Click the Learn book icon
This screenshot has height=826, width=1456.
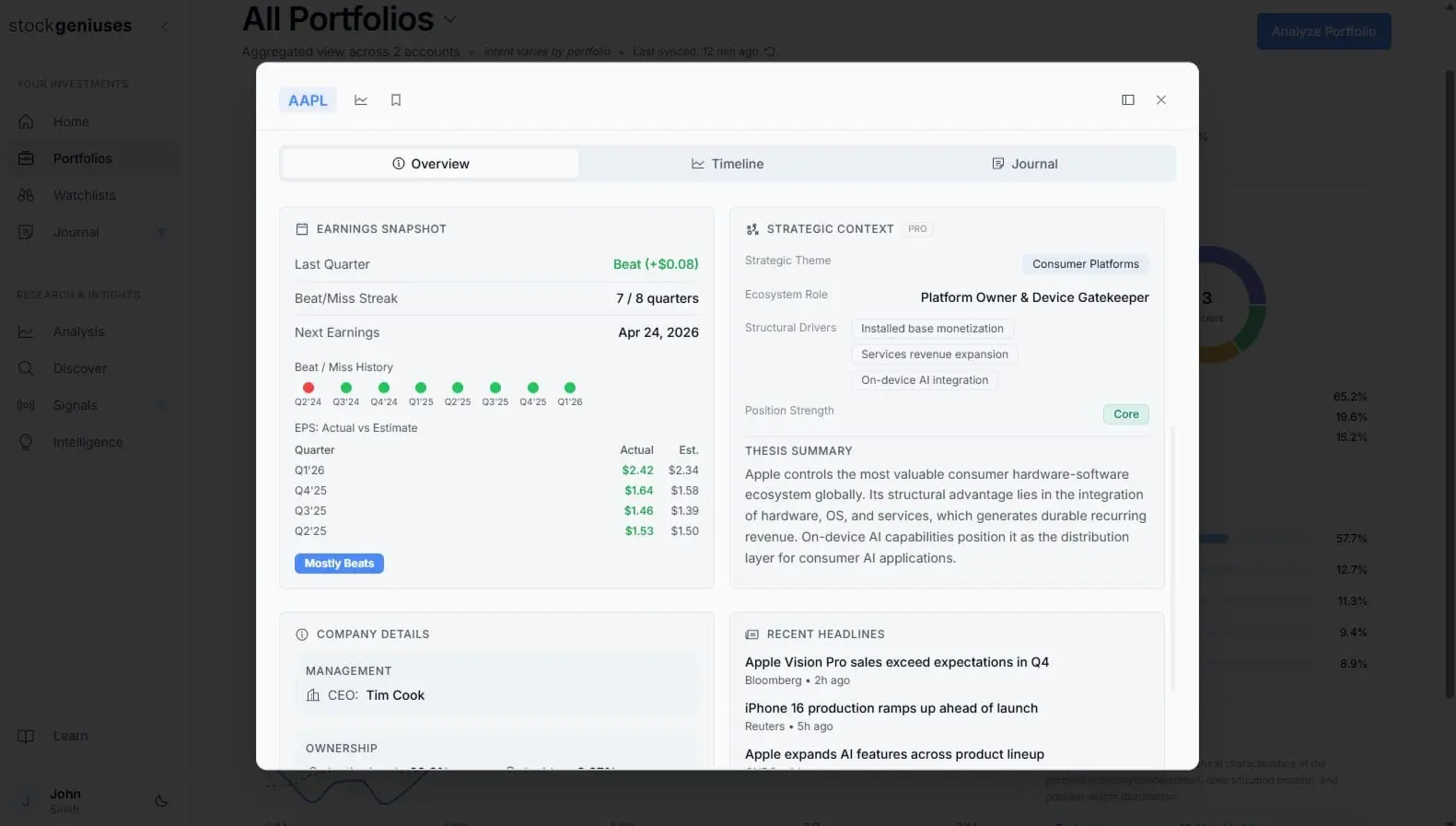(26, 736)
